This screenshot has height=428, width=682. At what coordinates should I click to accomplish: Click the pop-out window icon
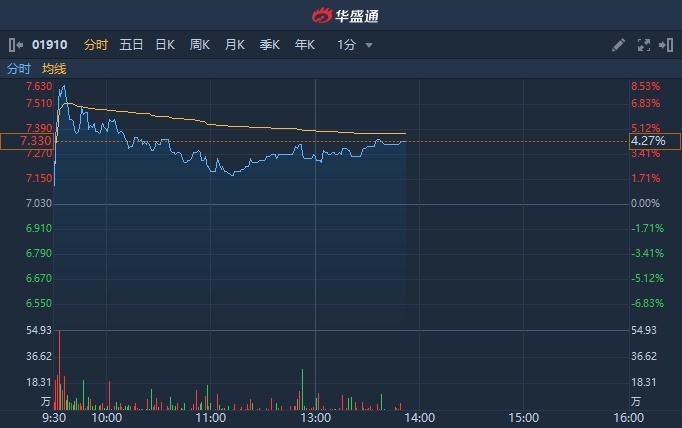click(x=664, y=45)
